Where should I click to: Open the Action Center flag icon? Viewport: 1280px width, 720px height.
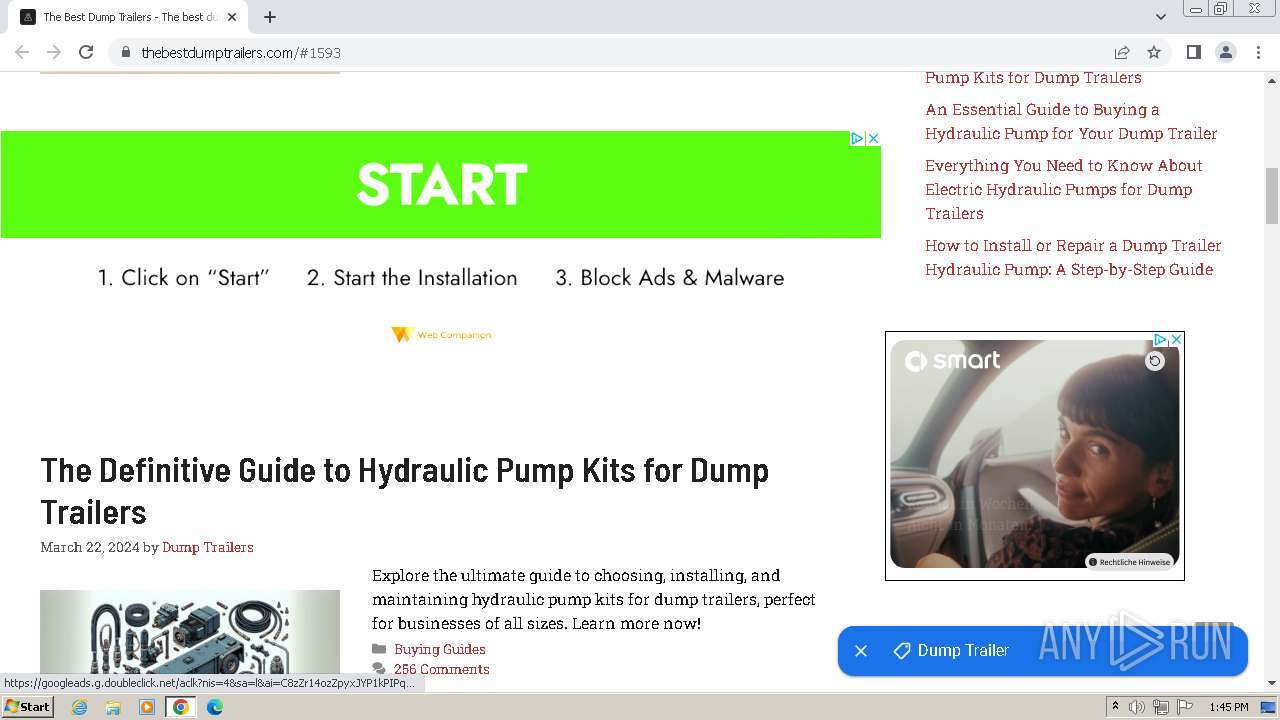pos(1184,707)
